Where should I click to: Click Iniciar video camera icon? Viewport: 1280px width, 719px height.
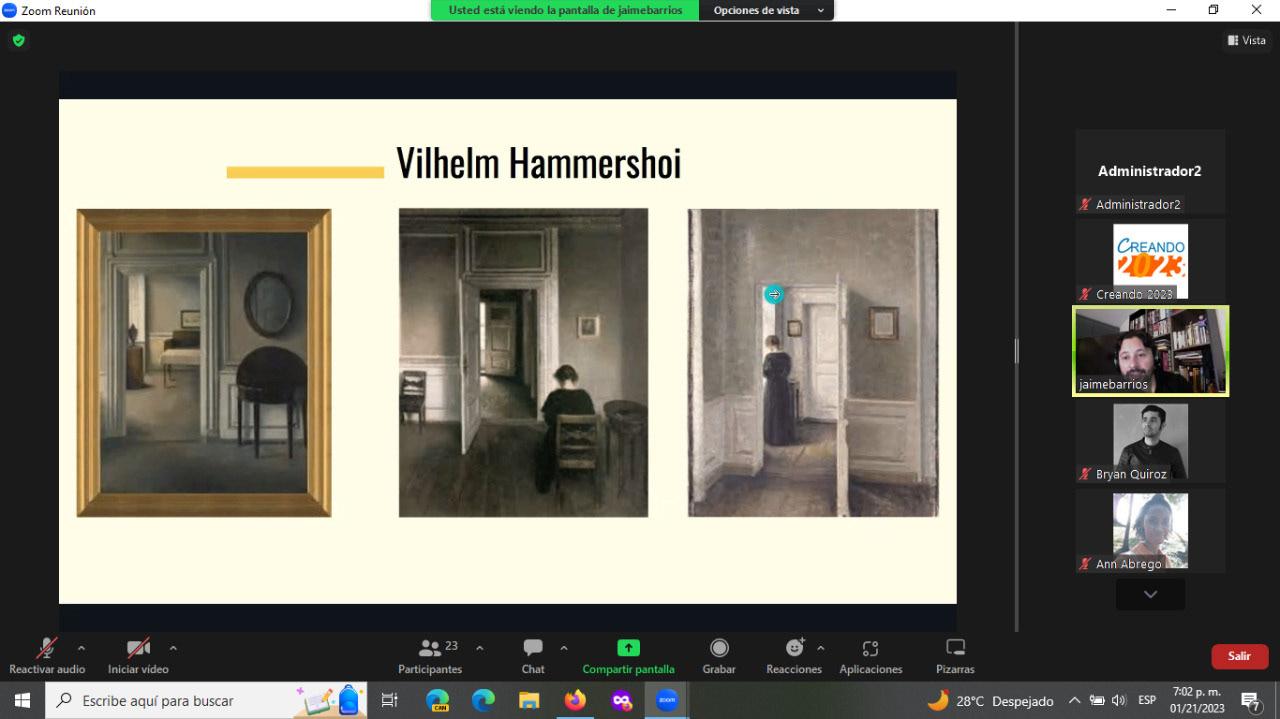138,648
